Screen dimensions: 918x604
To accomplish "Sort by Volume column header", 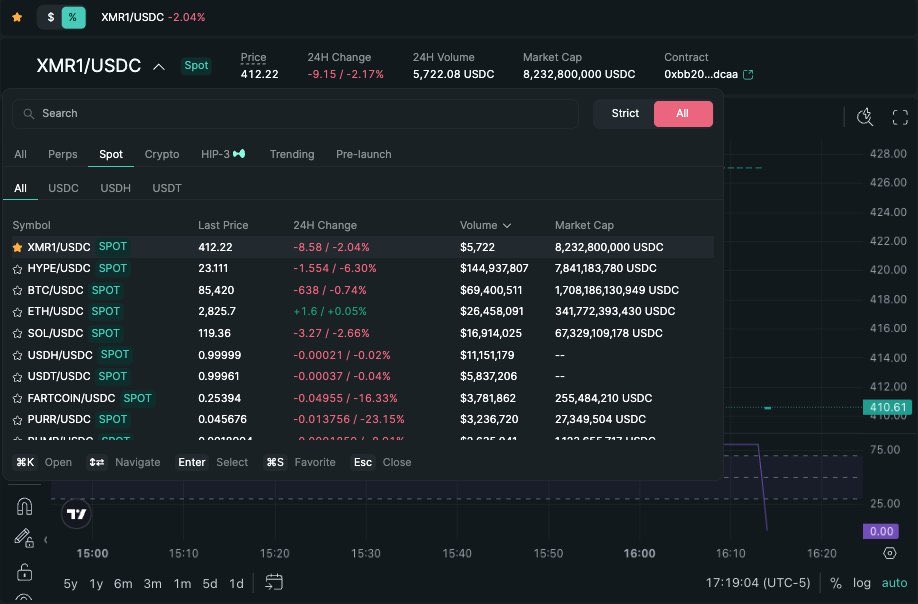I will pyautogui.click(x=485, y=225).
